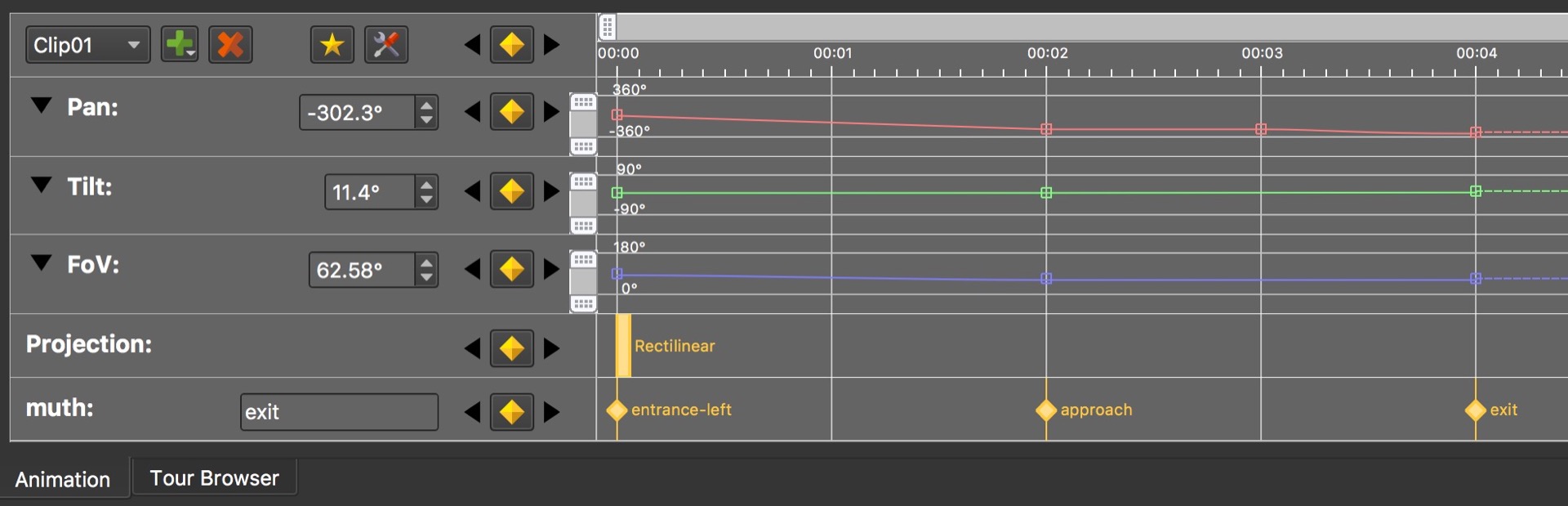This screenshot has height=506, width=1568.
Task: Click the Pan value stepper arrows
Action: (426, 113)
